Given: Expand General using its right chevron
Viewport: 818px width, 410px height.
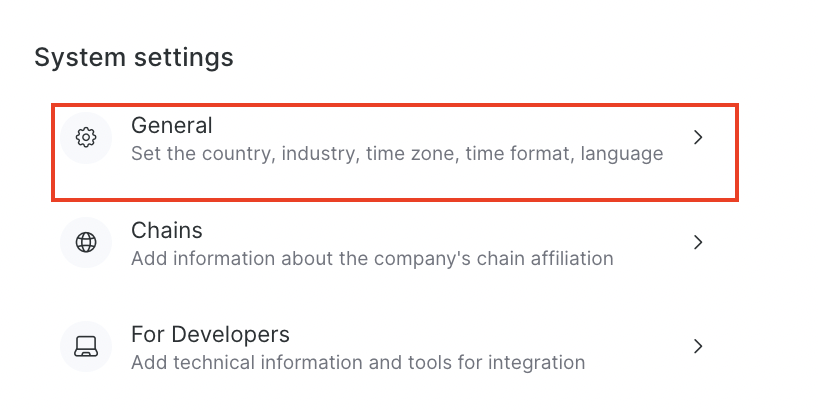Looking at the screenshot, I should [699, 138].
